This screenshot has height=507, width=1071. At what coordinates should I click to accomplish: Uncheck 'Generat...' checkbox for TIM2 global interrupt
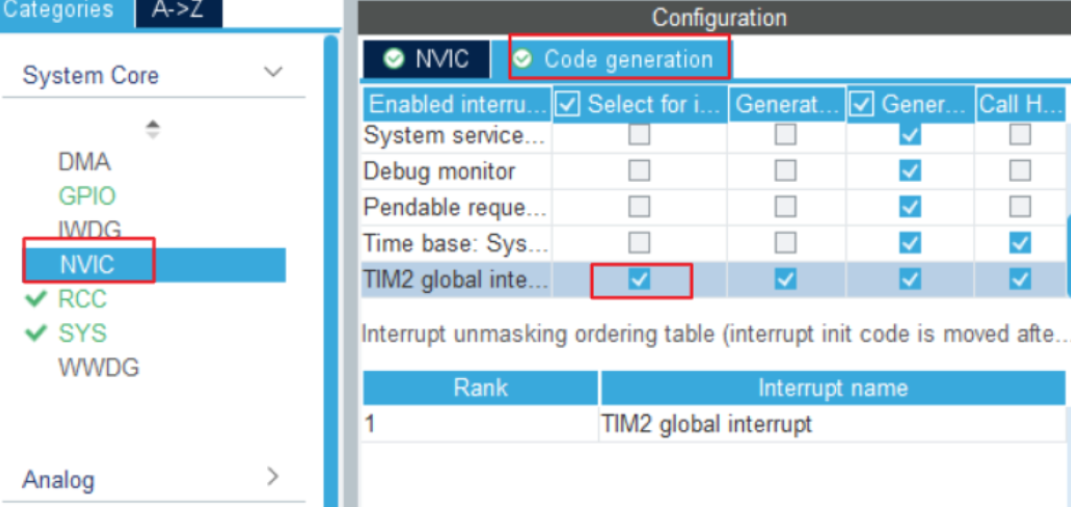pyautogui.click(x=785, y=279)
